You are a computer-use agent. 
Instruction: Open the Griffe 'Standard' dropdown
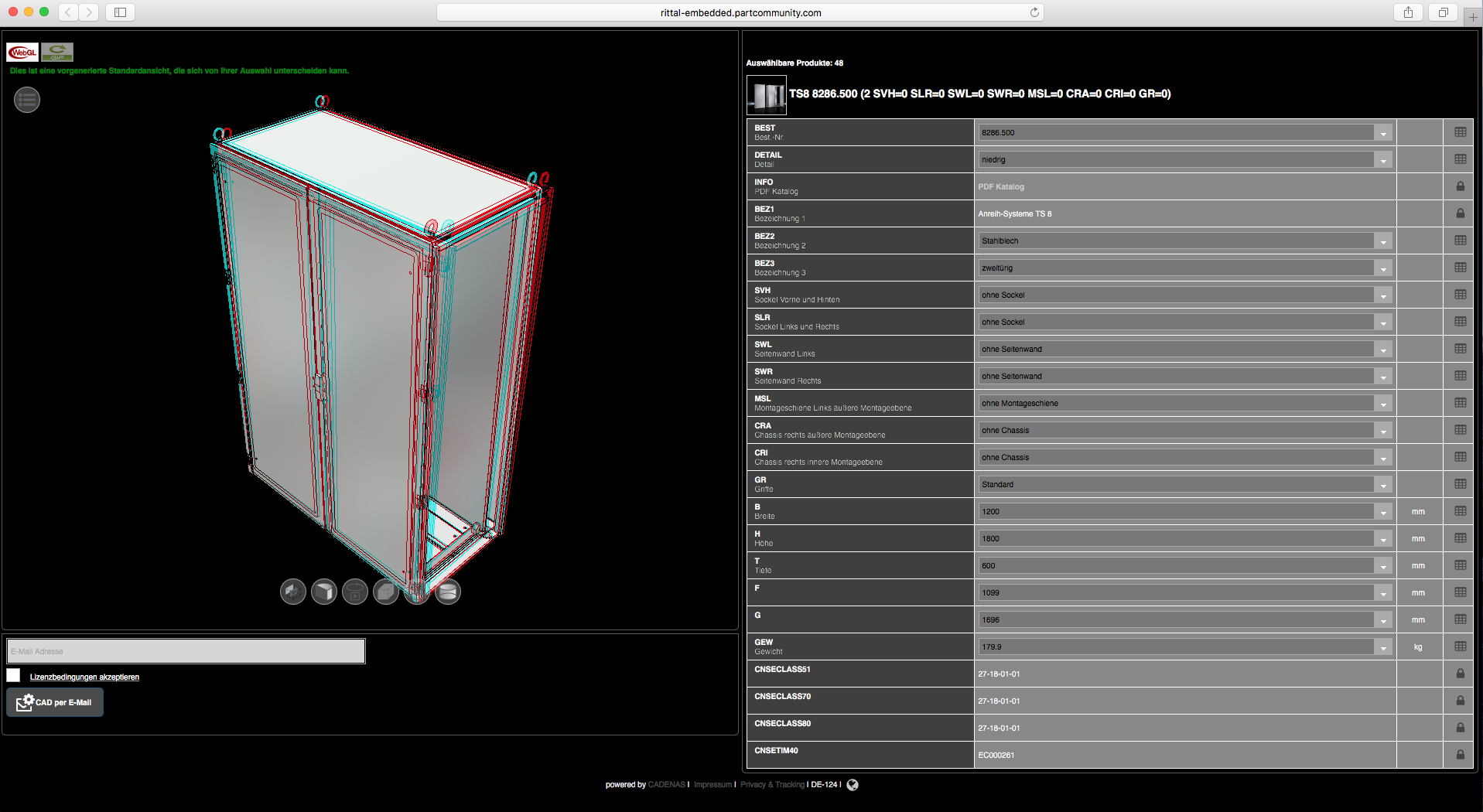click(x=1185, y=484)
